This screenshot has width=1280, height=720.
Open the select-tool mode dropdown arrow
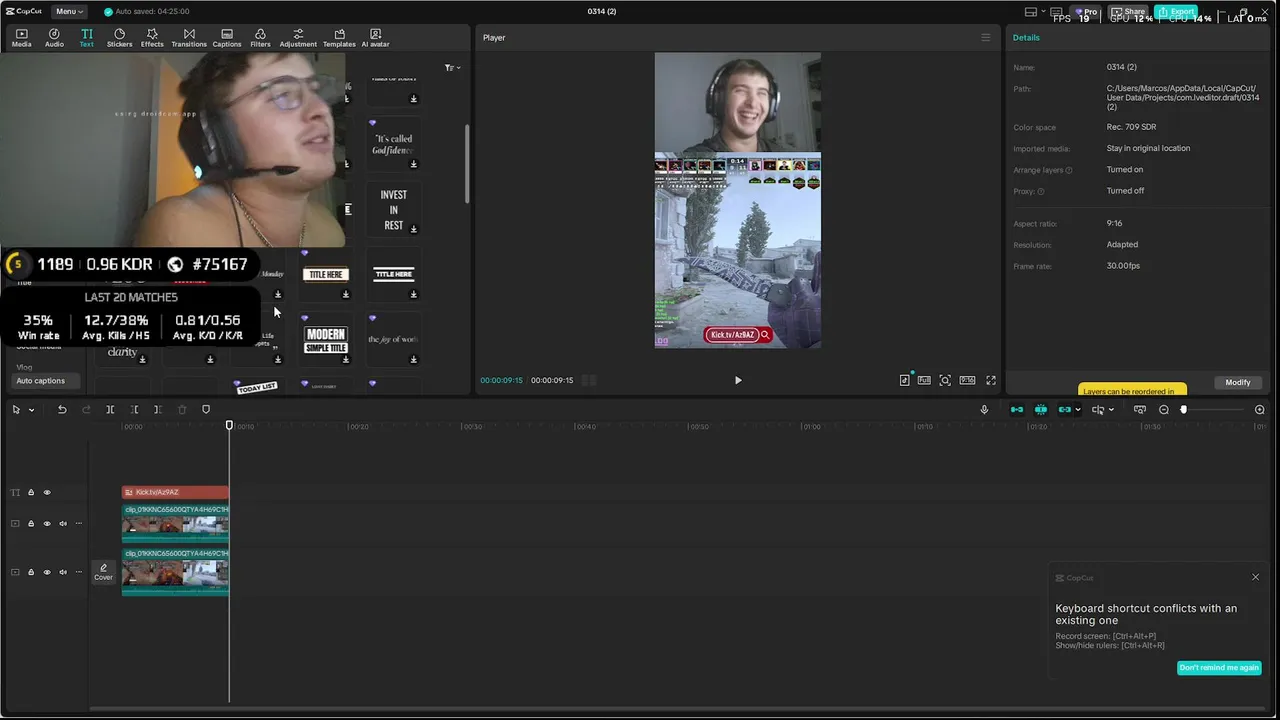(x=31, y=410)
